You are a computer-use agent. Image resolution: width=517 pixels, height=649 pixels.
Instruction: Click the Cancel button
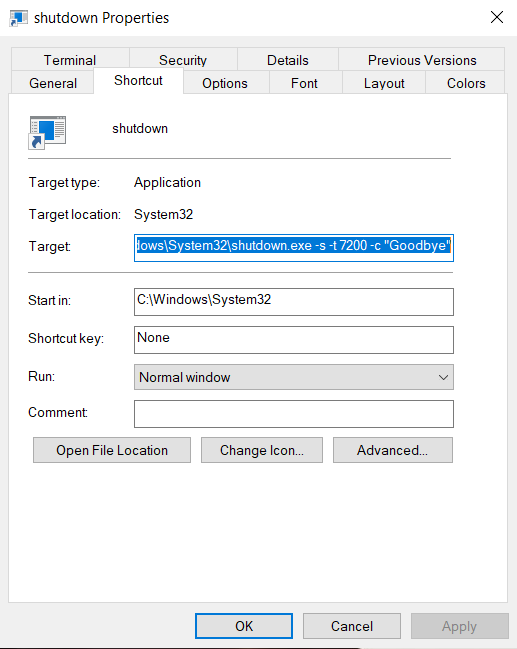(352, 626)
